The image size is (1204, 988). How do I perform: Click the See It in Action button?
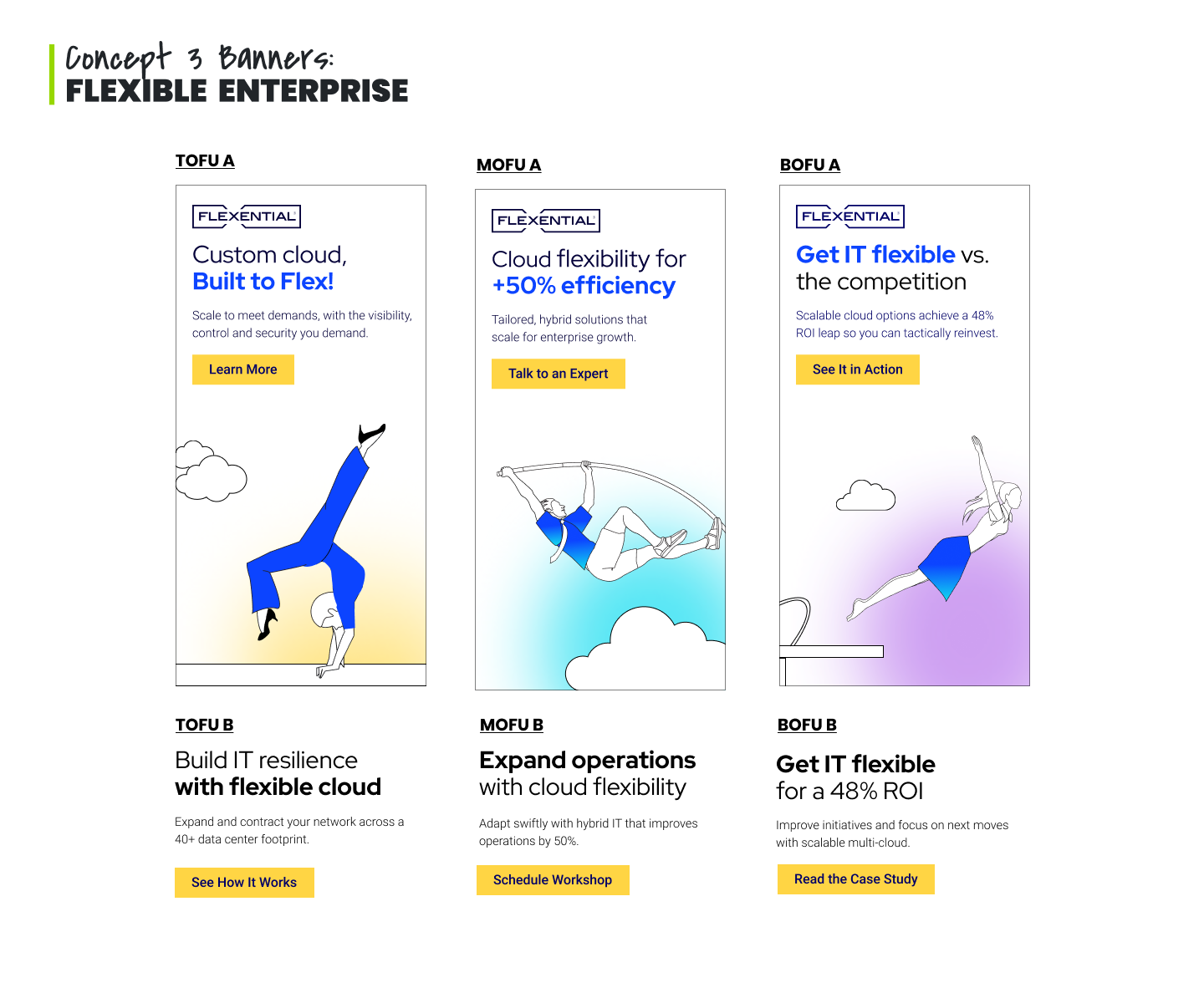(x=858, y=369)
